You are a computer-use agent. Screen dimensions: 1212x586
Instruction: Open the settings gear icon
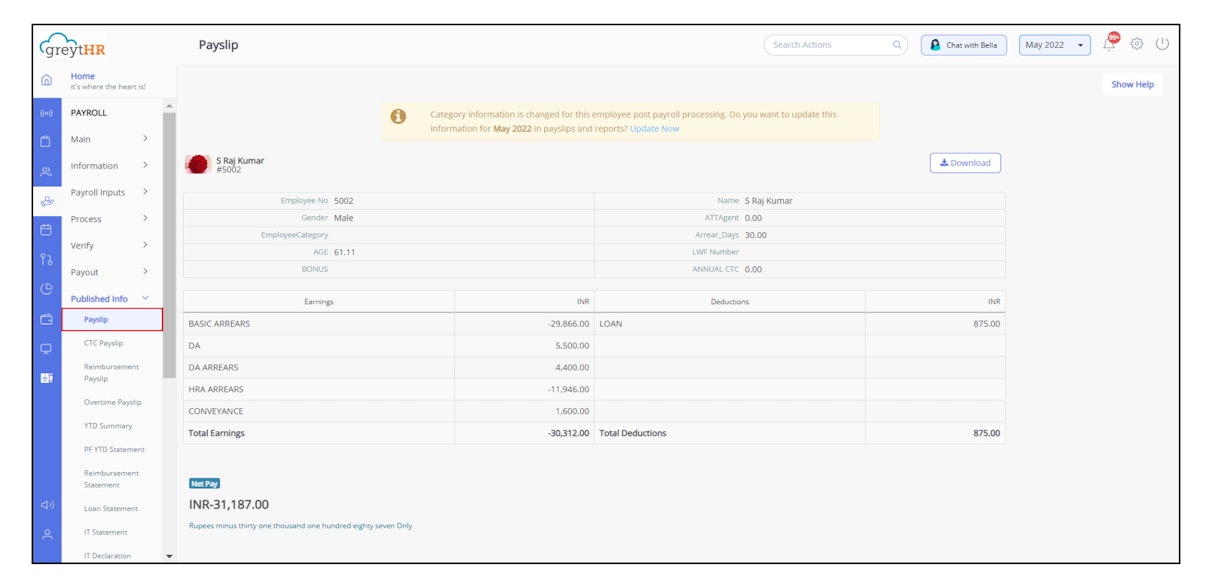[1136, 42]
